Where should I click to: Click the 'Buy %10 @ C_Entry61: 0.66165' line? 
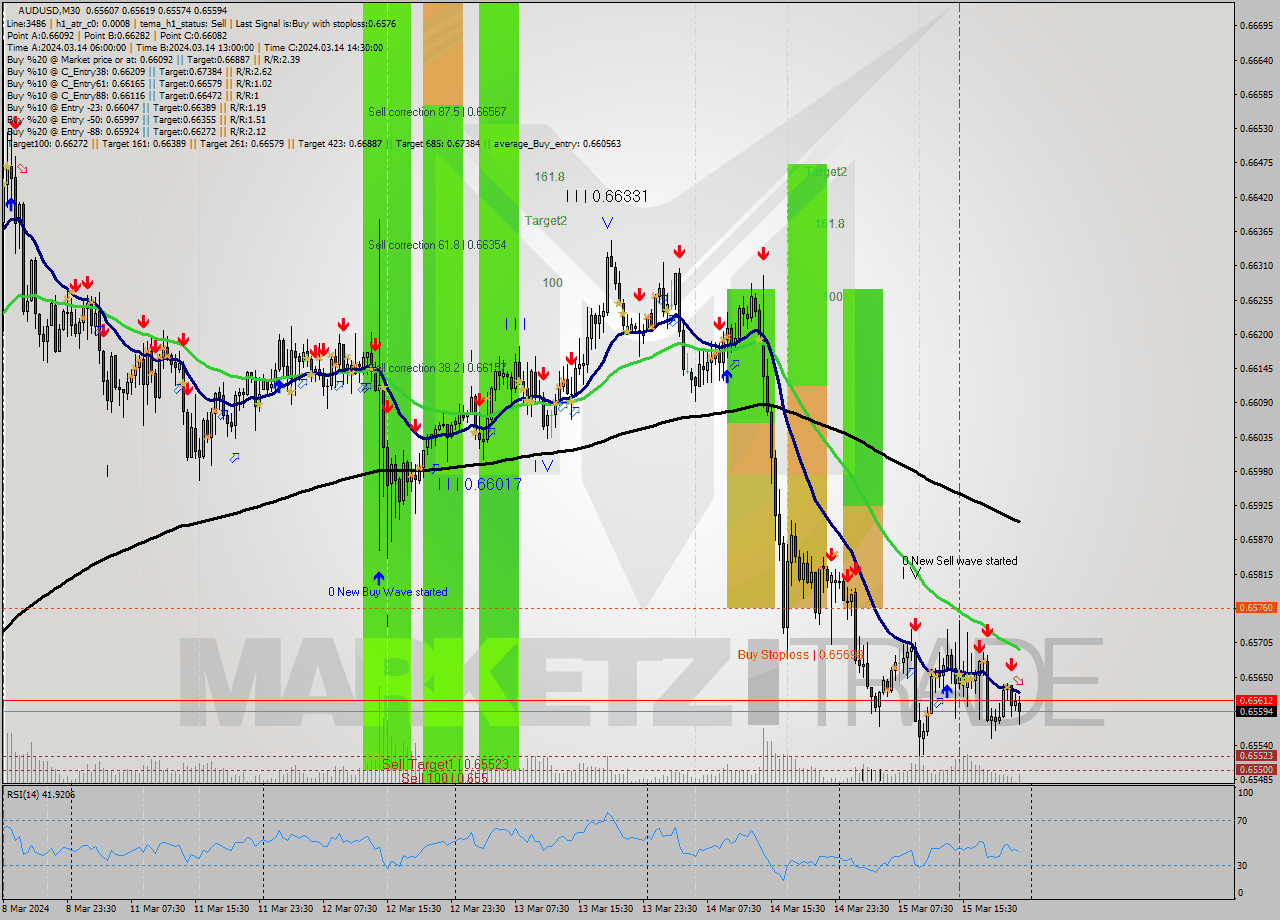pos(139,83)
